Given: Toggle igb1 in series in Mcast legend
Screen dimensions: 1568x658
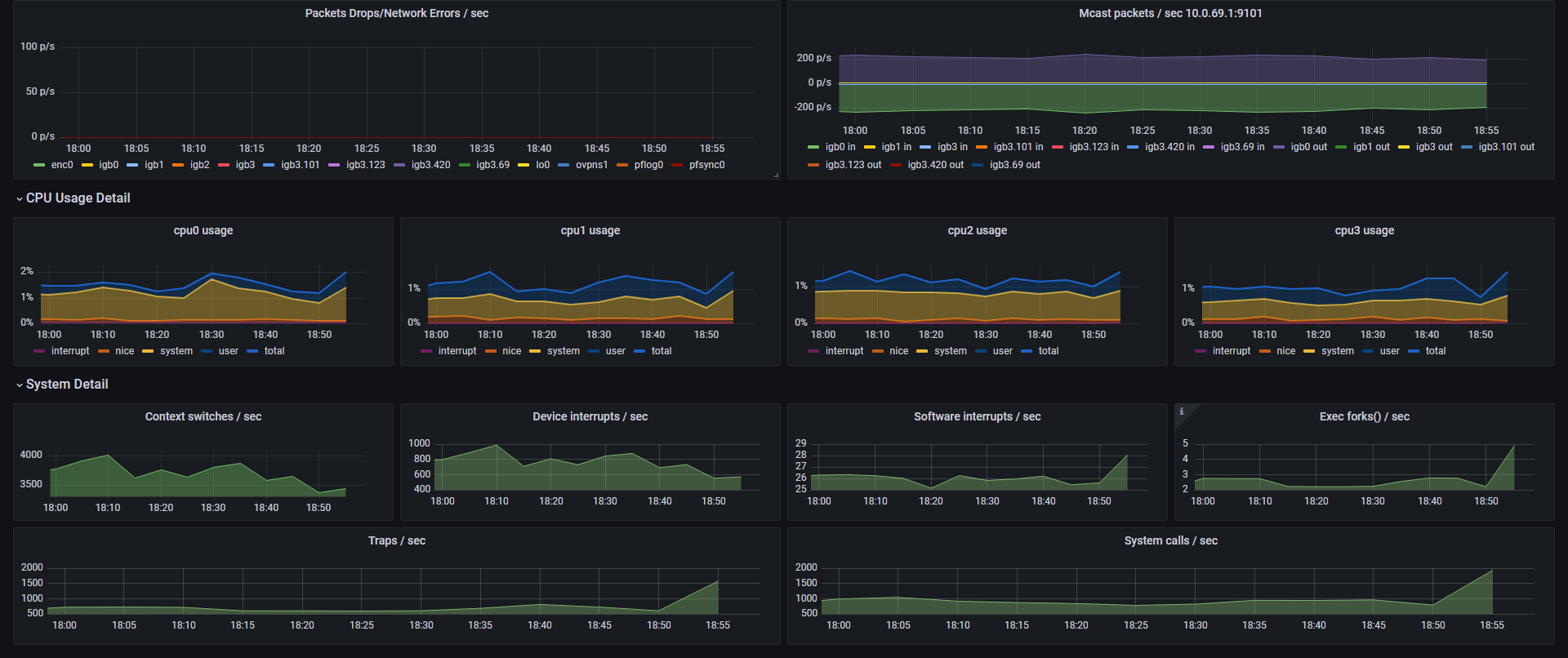Looking at the screenshot, I should tap(897, 147).
